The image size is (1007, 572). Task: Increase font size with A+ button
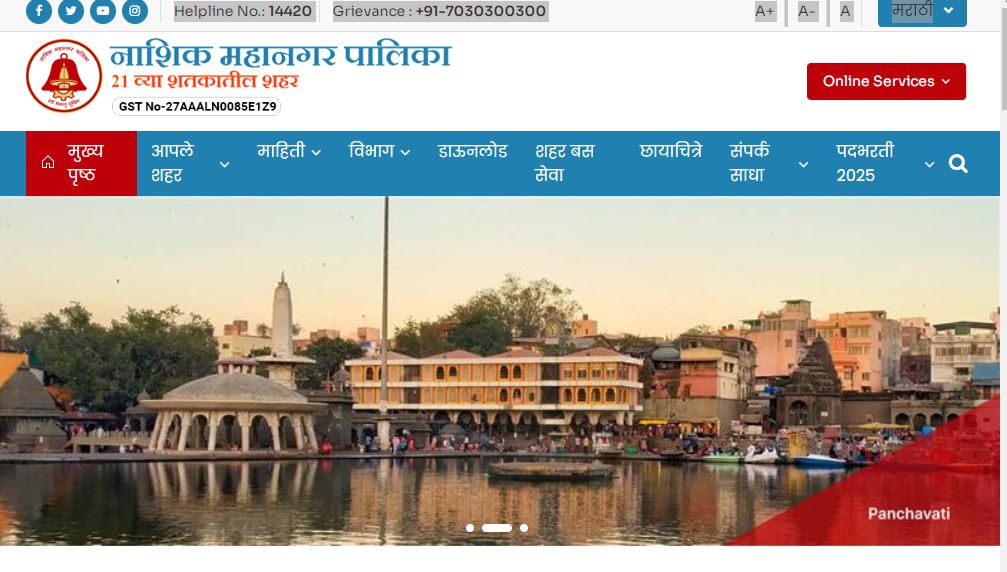coord(765,11)
